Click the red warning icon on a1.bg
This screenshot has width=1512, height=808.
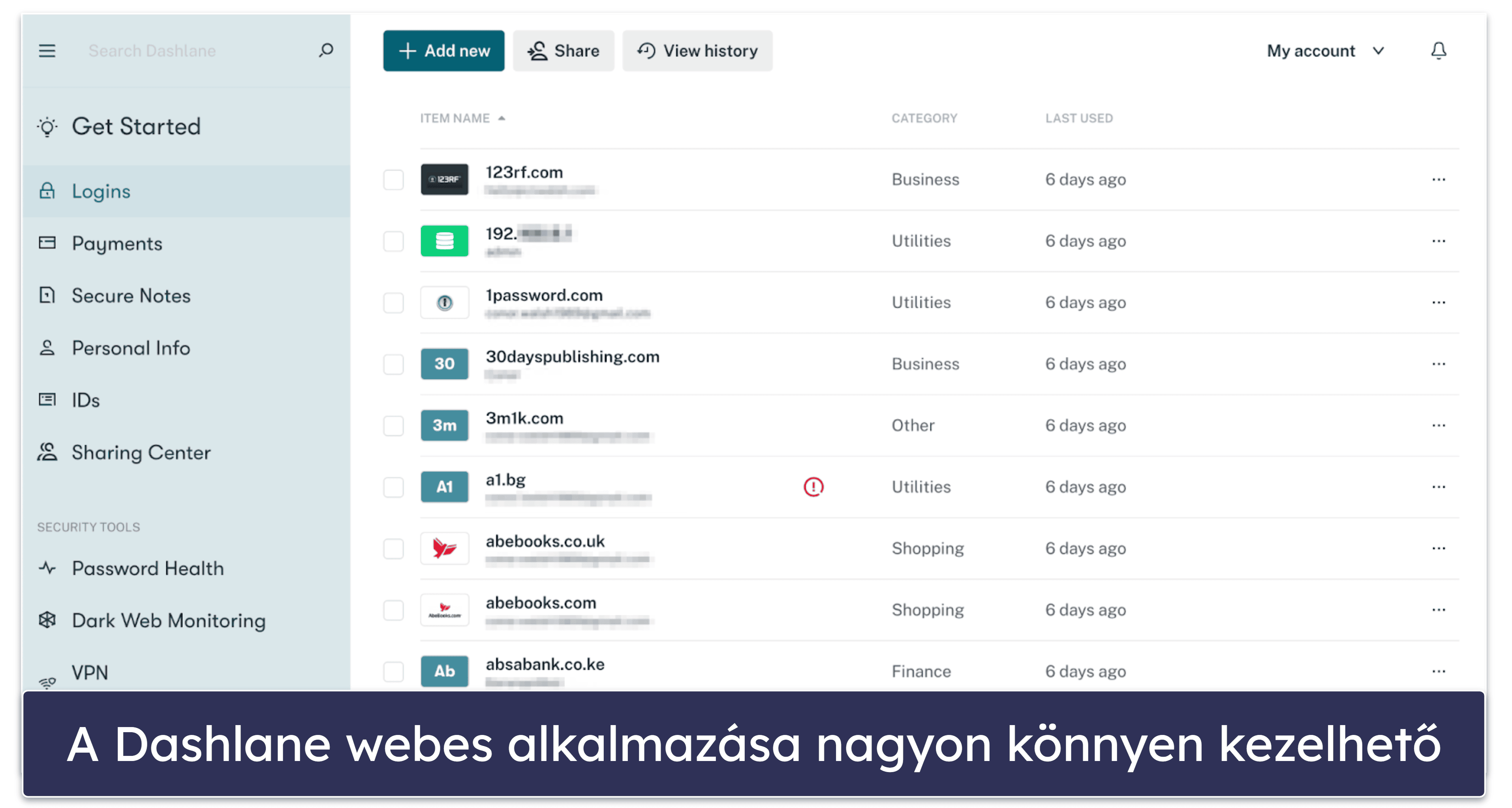point(813,487)
